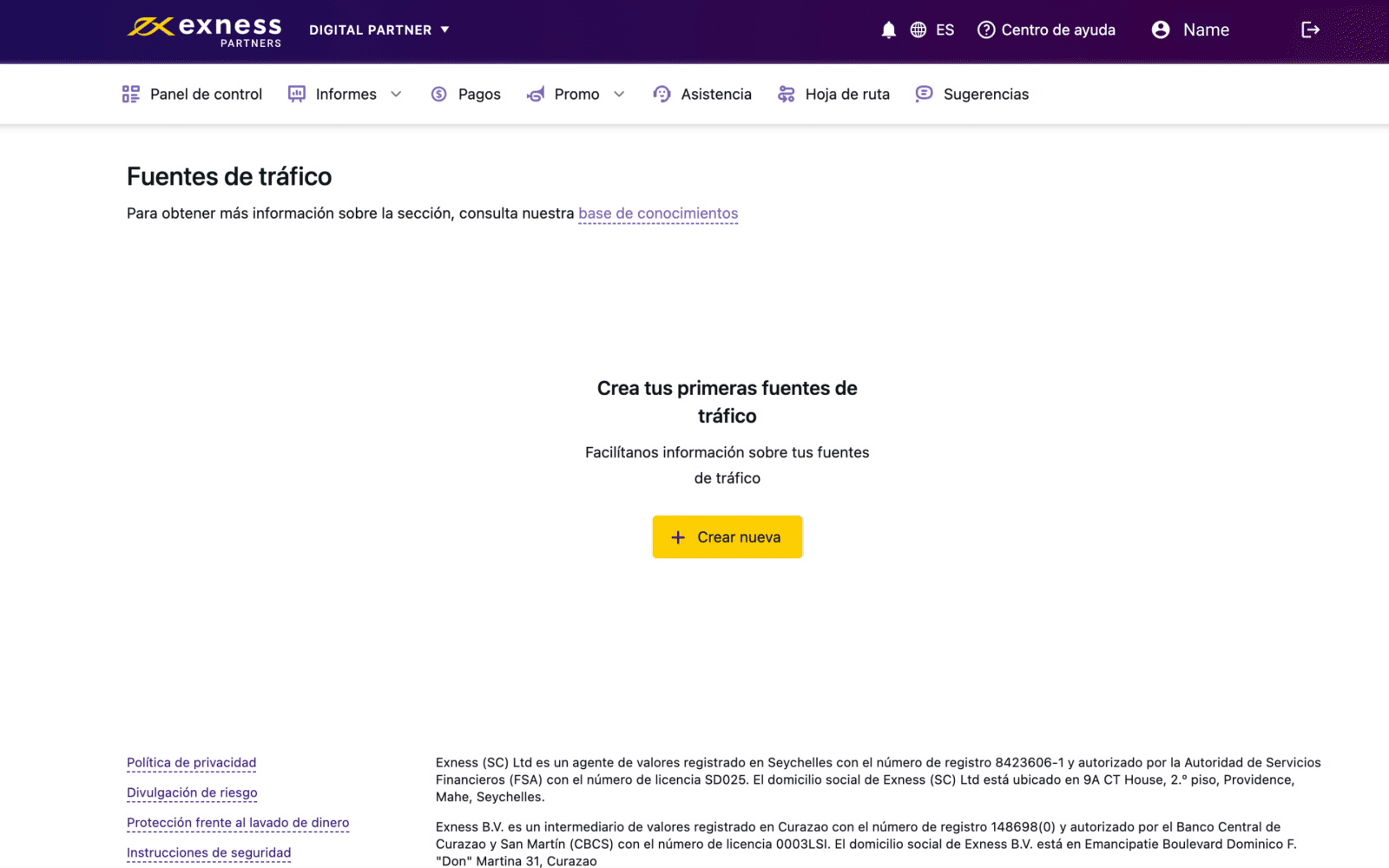
Task: Click 'Facilítanos información sobre tus fuentes' text
Action: click(x=727, y=452)
